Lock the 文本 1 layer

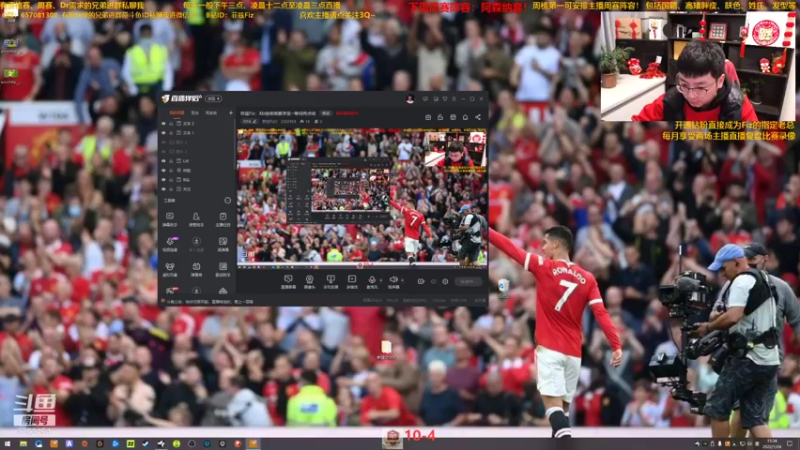[171, 133]
